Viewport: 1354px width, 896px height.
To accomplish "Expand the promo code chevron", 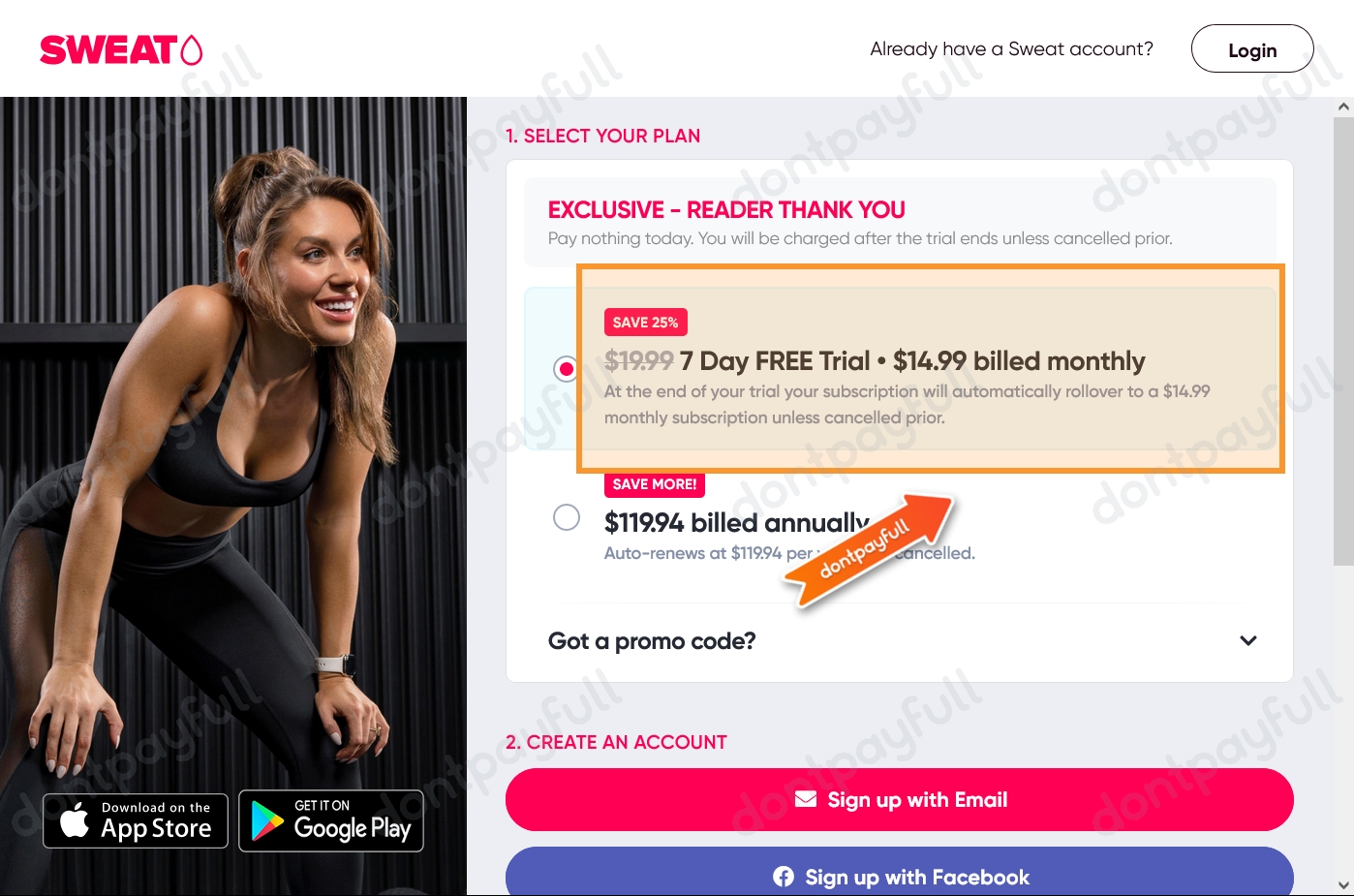I will point(1248,640).
